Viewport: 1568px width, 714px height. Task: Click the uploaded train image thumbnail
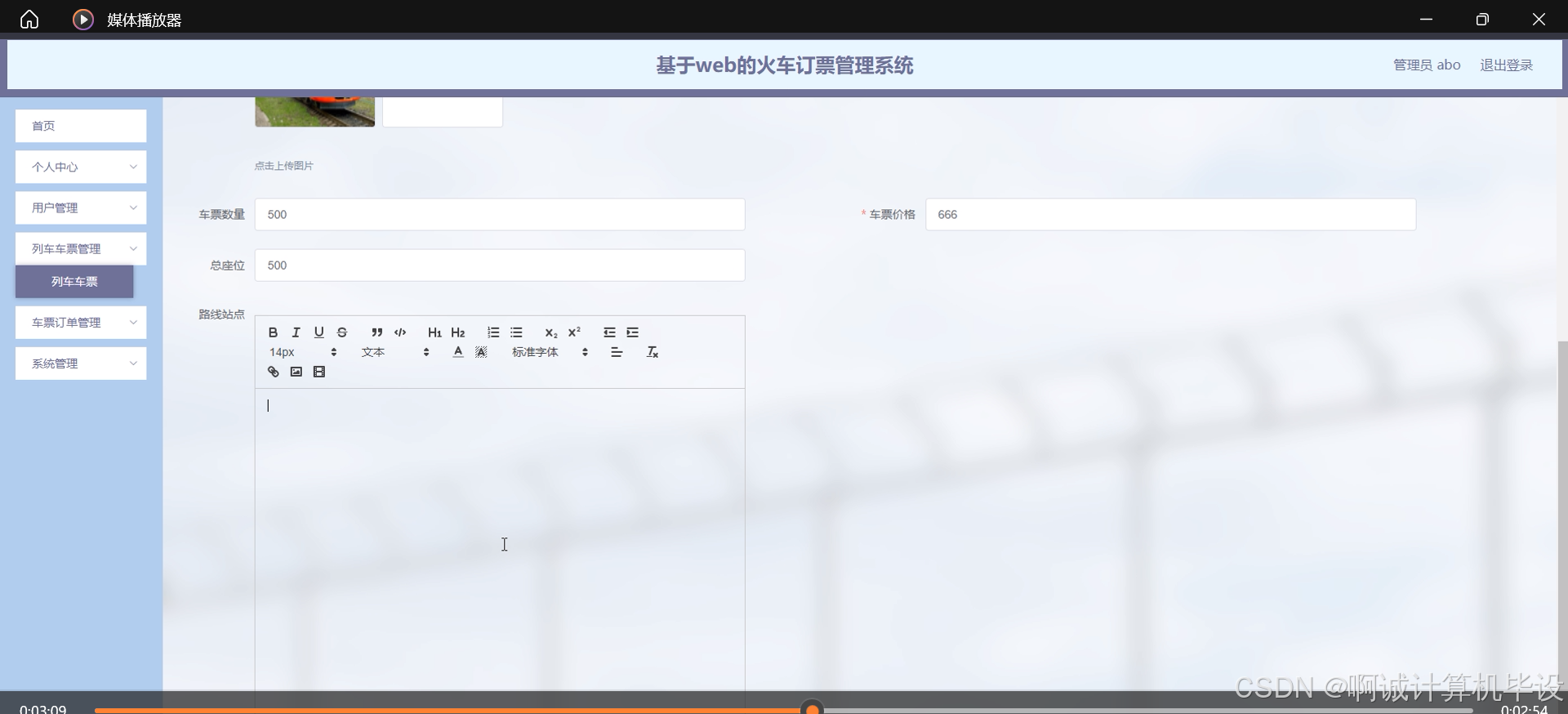coord(315,112)
